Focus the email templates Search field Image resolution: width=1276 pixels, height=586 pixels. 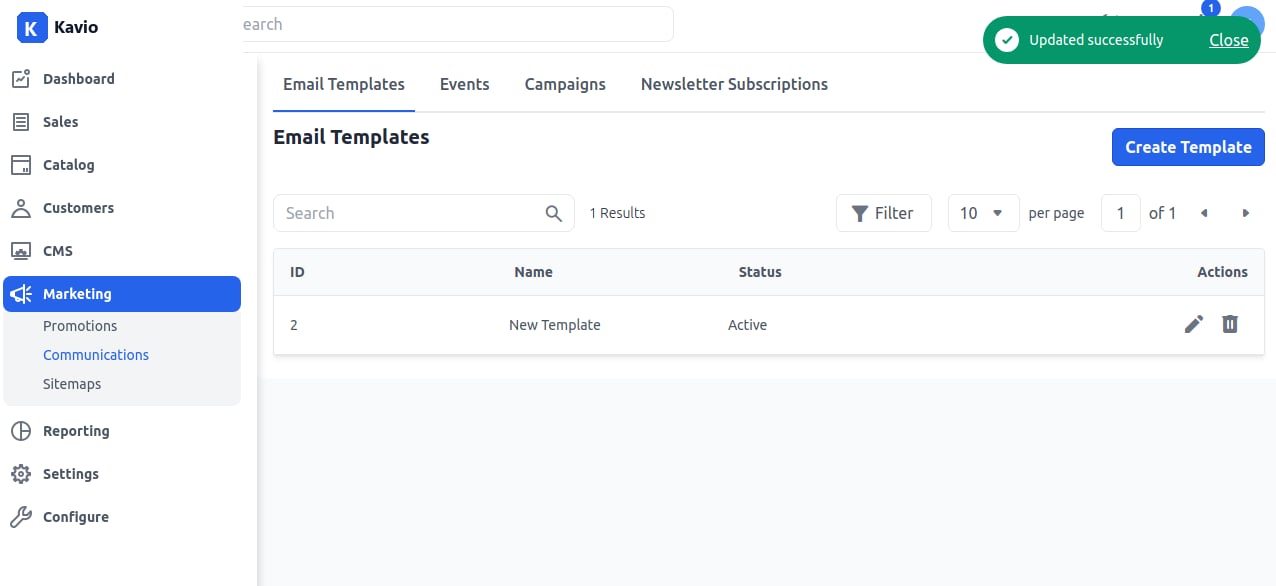click(x=424, y=213)
